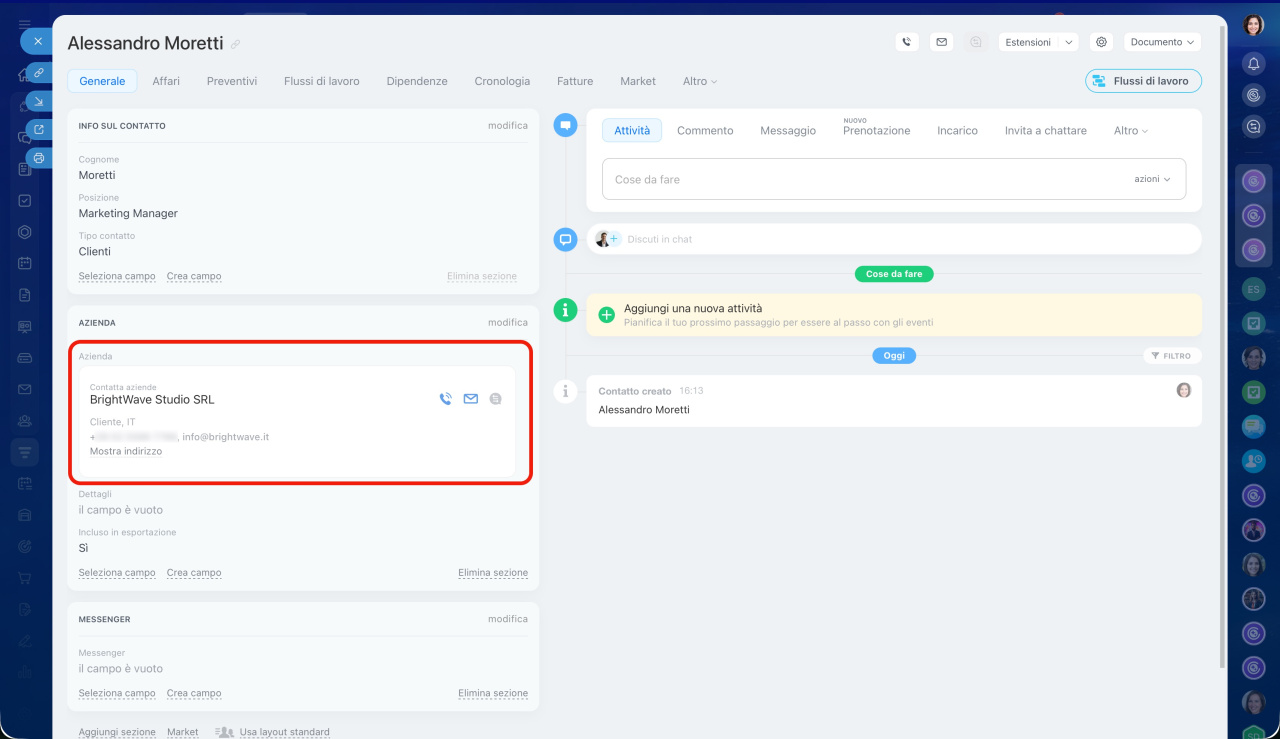The image size is (1280, 739).
Task: Click the copy link icon beside contact name
Action: coord(236,44)
